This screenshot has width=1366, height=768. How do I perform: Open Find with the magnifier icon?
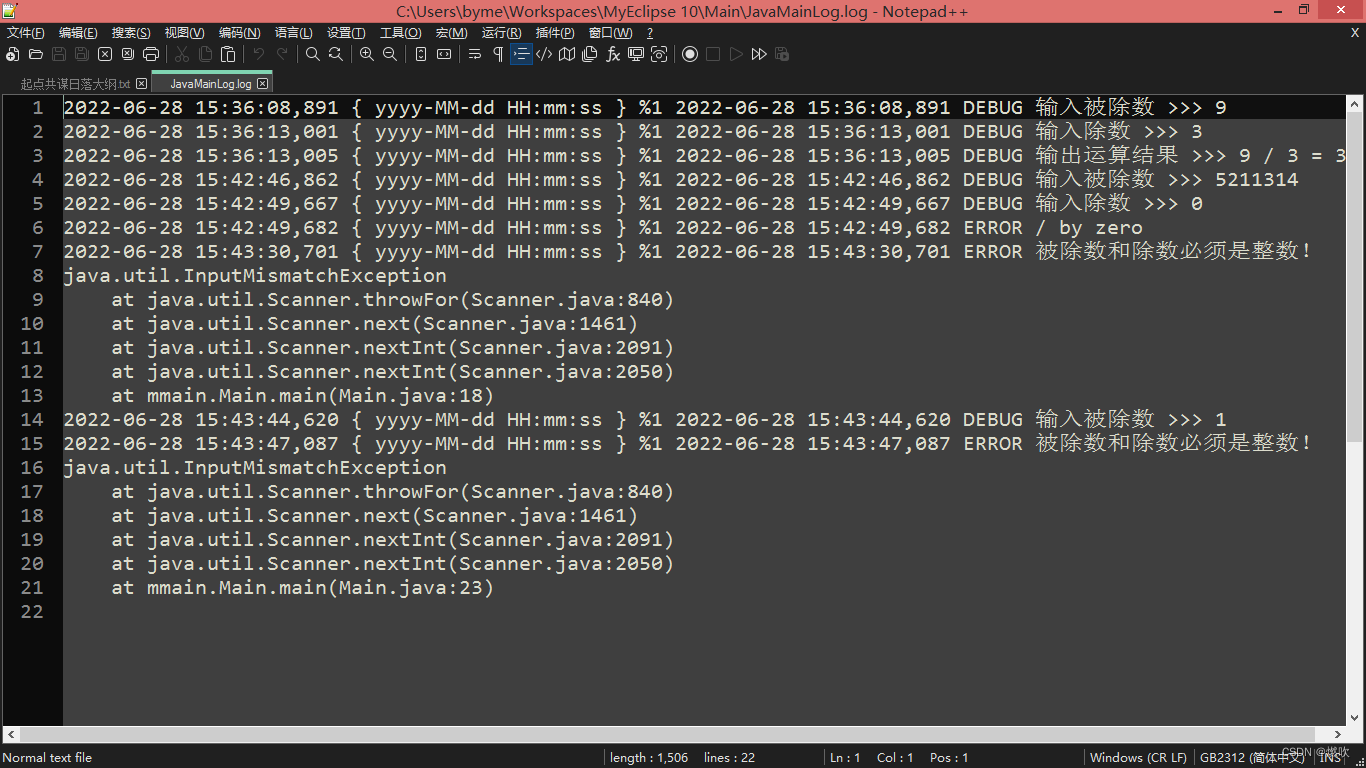click(x=313, y=54)
